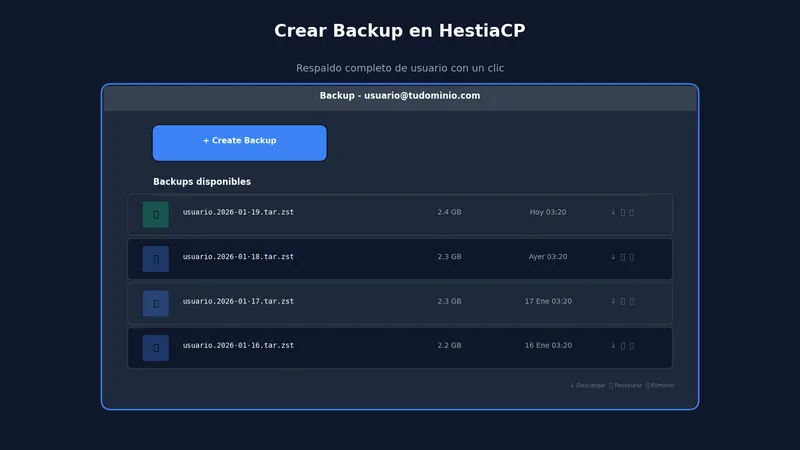This screenshot has width=800, height=450.
Task: Restore the usuario.2026-01-17.tar.zst backup
Action: (622, 301)
